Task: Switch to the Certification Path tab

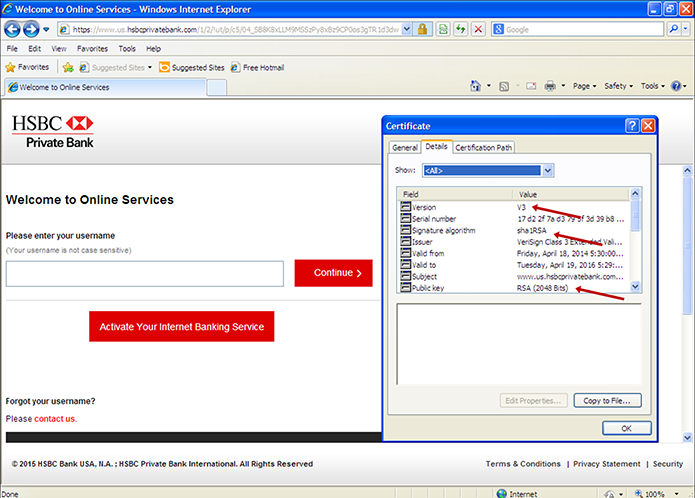Action: pyautogui.click(x=484, y=148)
